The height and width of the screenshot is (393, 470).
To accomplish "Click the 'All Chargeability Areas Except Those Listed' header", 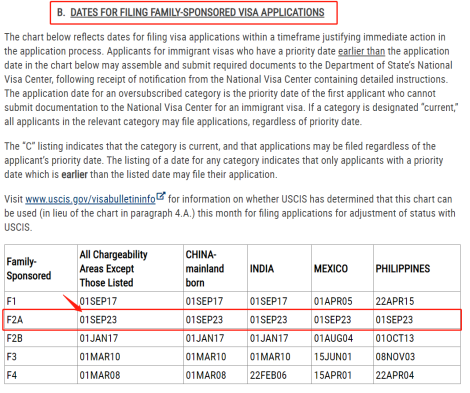I will click(113, 269).
